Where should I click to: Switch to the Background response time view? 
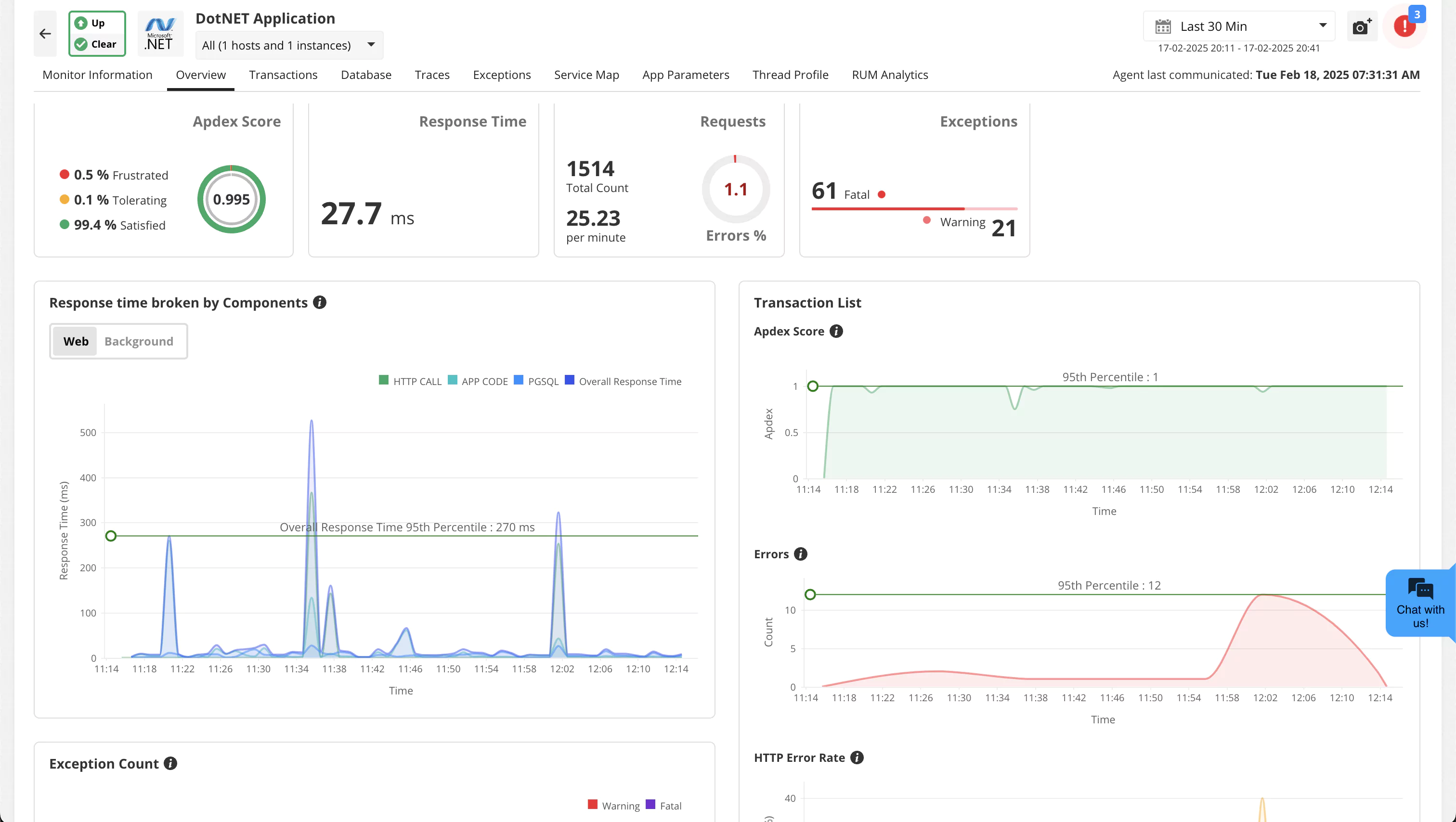[x=139, y=341]
